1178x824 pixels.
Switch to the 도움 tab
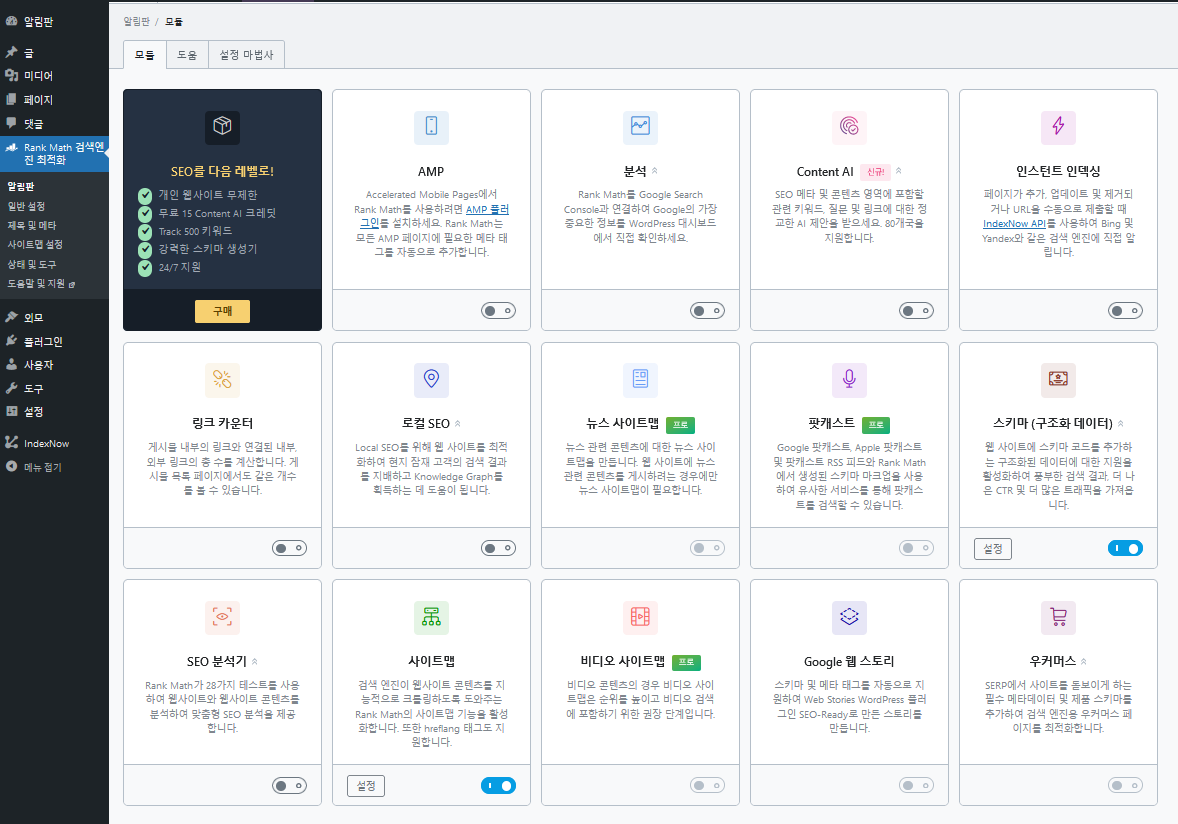coord(186,56)
